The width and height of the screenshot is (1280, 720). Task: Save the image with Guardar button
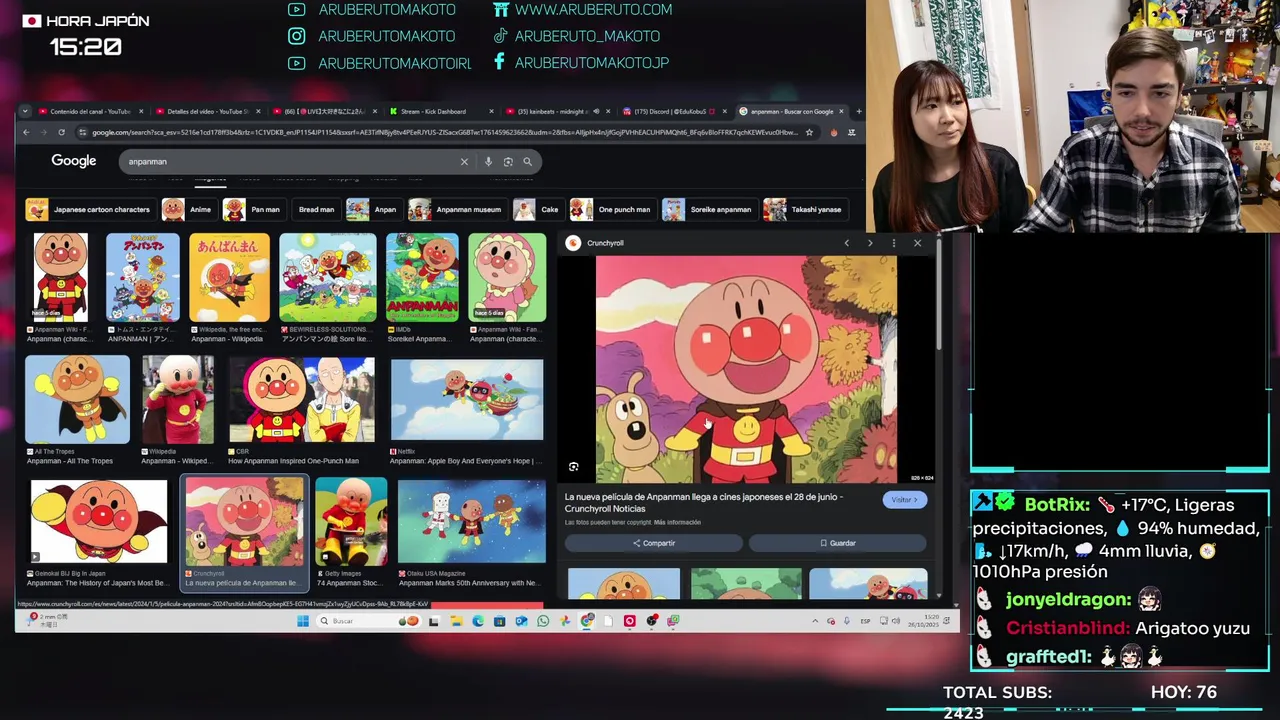coord(838,543)
